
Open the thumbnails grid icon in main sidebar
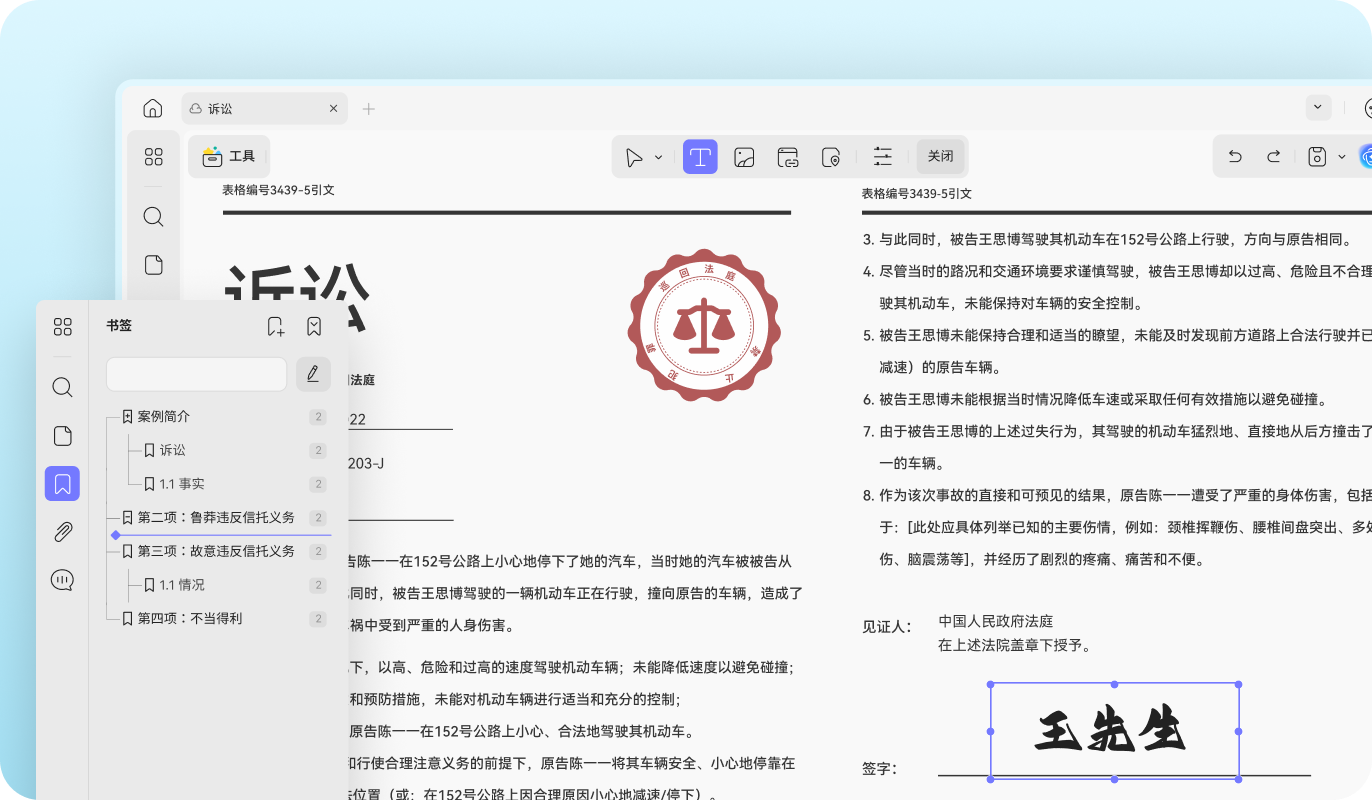pyautogui.click(x=153, y=157)
